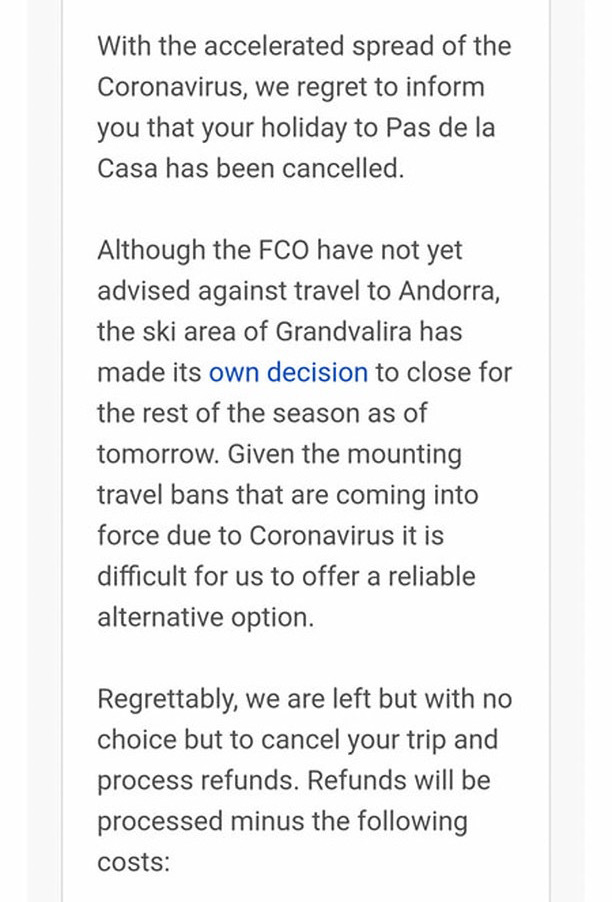The image size is (612, 902).
Task: Click 'choice but to cancel your trip' line
Action: point(297,740)
